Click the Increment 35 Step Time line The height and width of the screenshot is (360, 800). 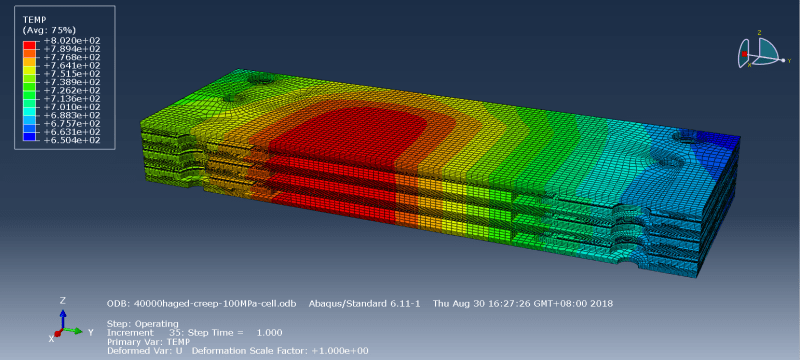click(194, 333)
